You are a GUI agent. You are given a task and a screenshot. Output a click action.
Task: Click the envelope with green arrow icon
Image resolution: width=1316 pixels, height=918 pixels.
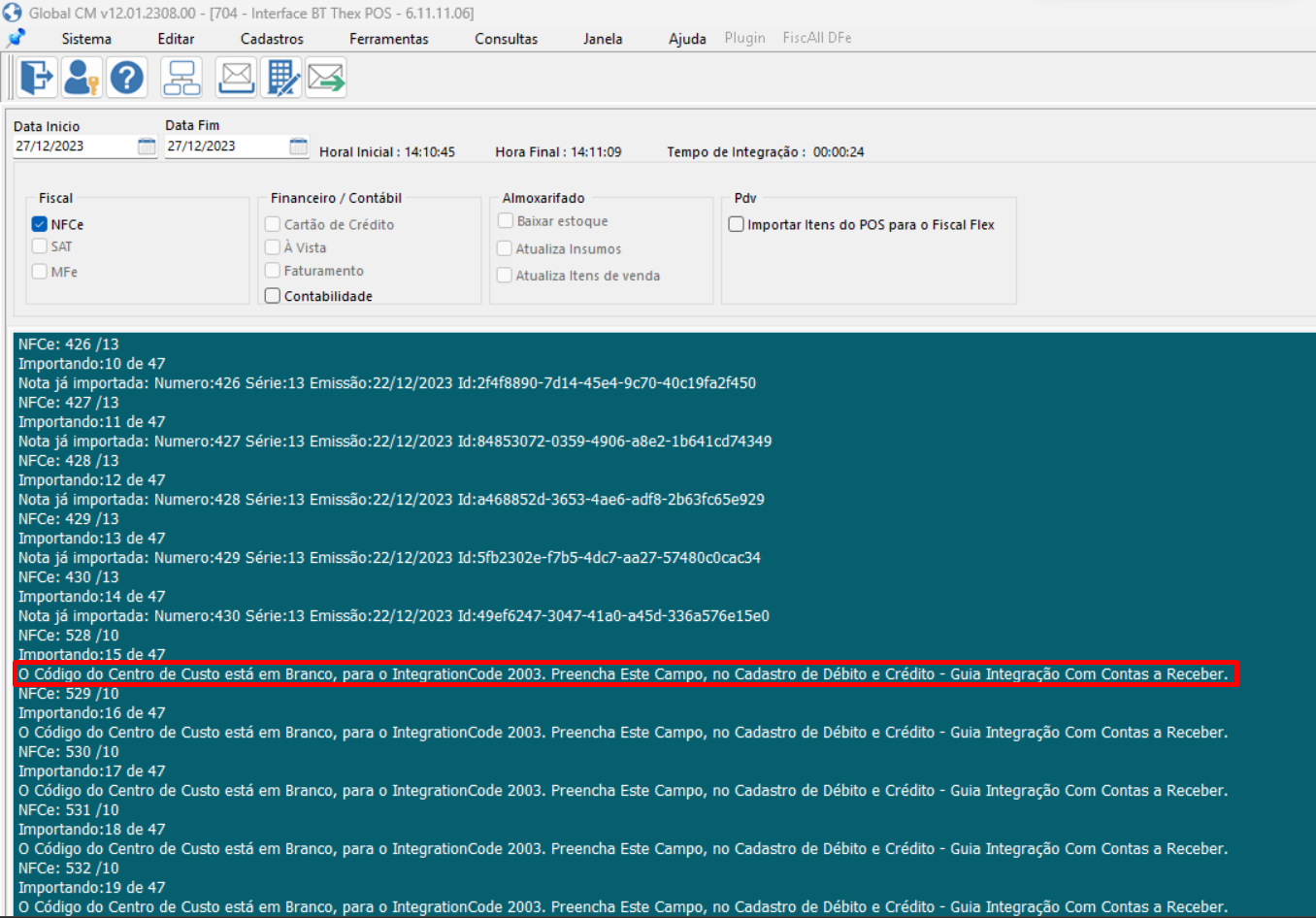click(x=326, y=77)
